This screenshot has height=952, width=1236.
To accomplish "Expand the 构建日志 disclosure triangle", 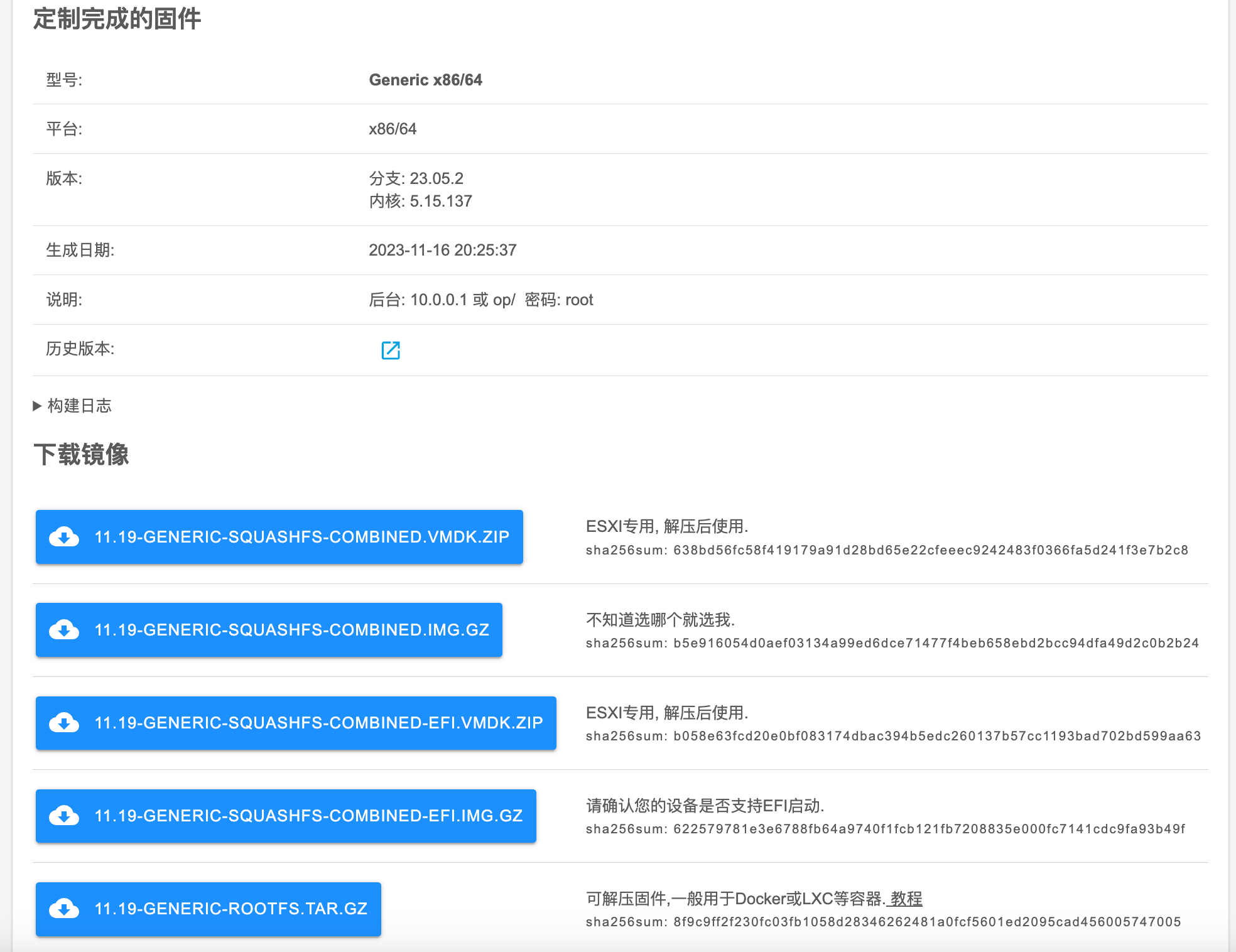I will pyautogui.click(x=37, y=406).
